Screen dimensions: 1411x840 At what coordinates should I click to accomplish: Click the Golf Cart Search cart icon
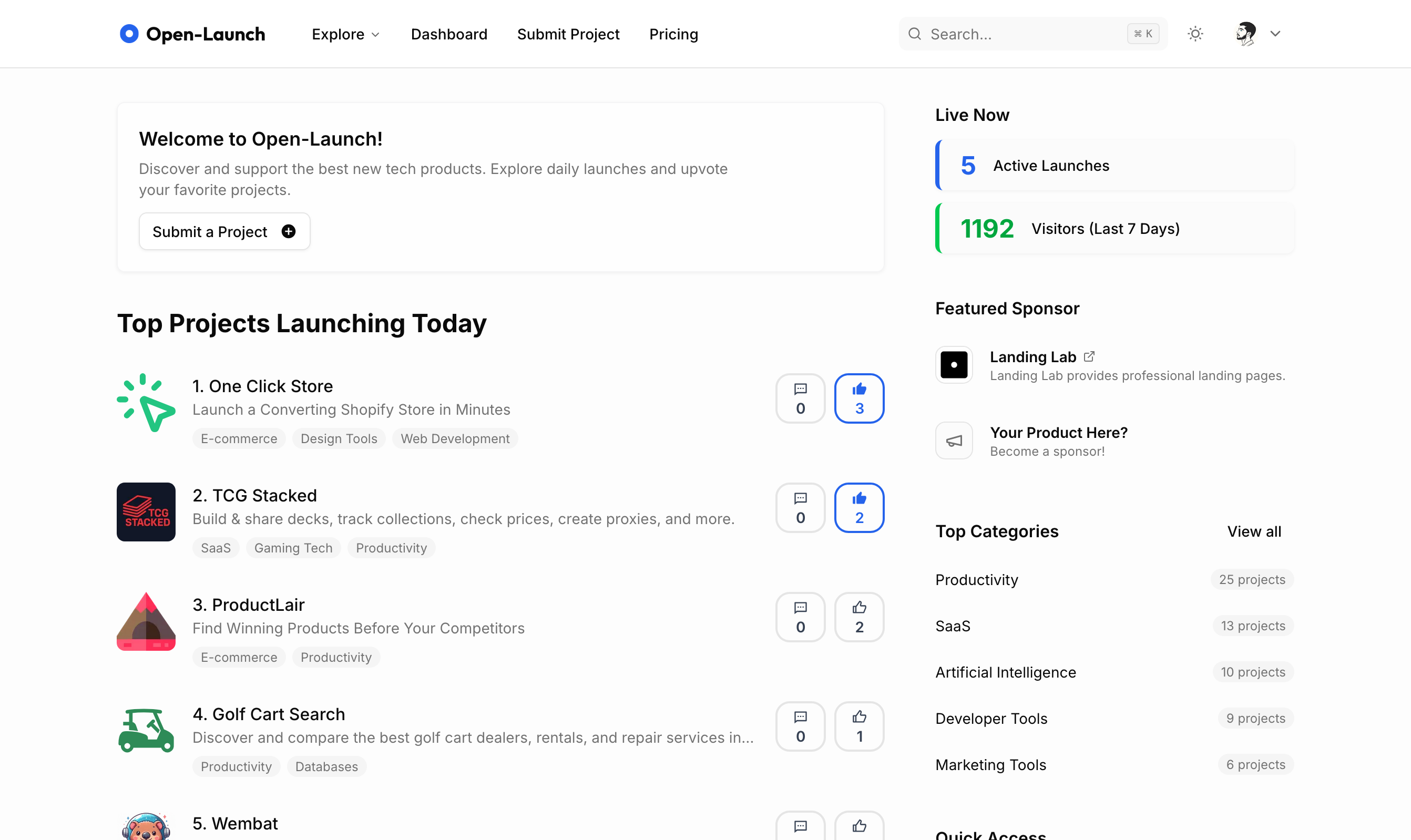click(x=146, y=730)
